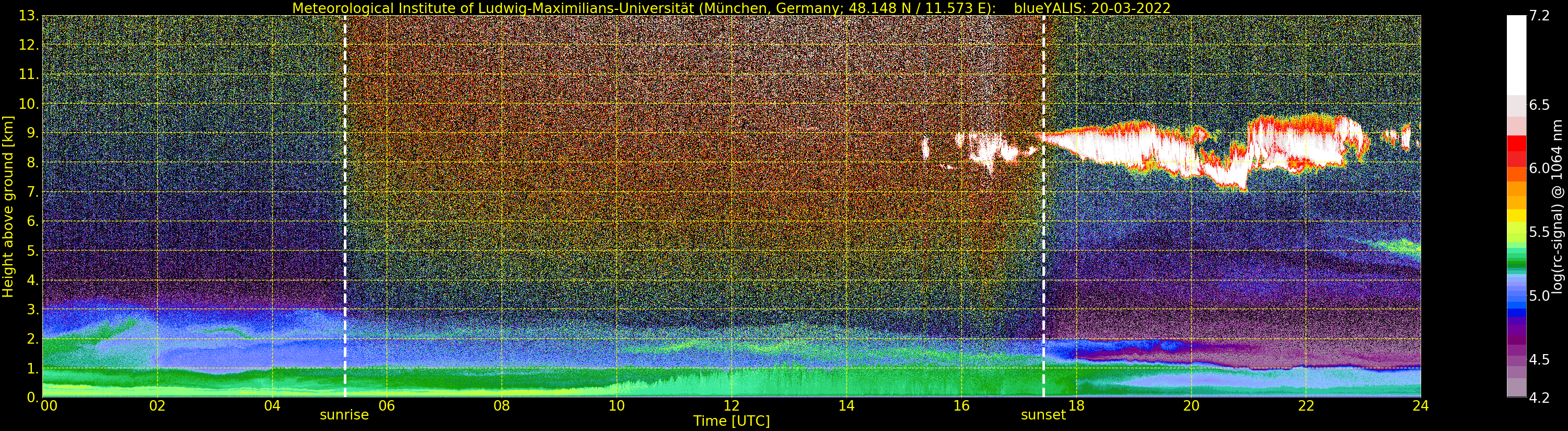Click the '4.5' colorbar value
The width and height of the screenshot is (1568, 431).
(x=1539, y=360)
